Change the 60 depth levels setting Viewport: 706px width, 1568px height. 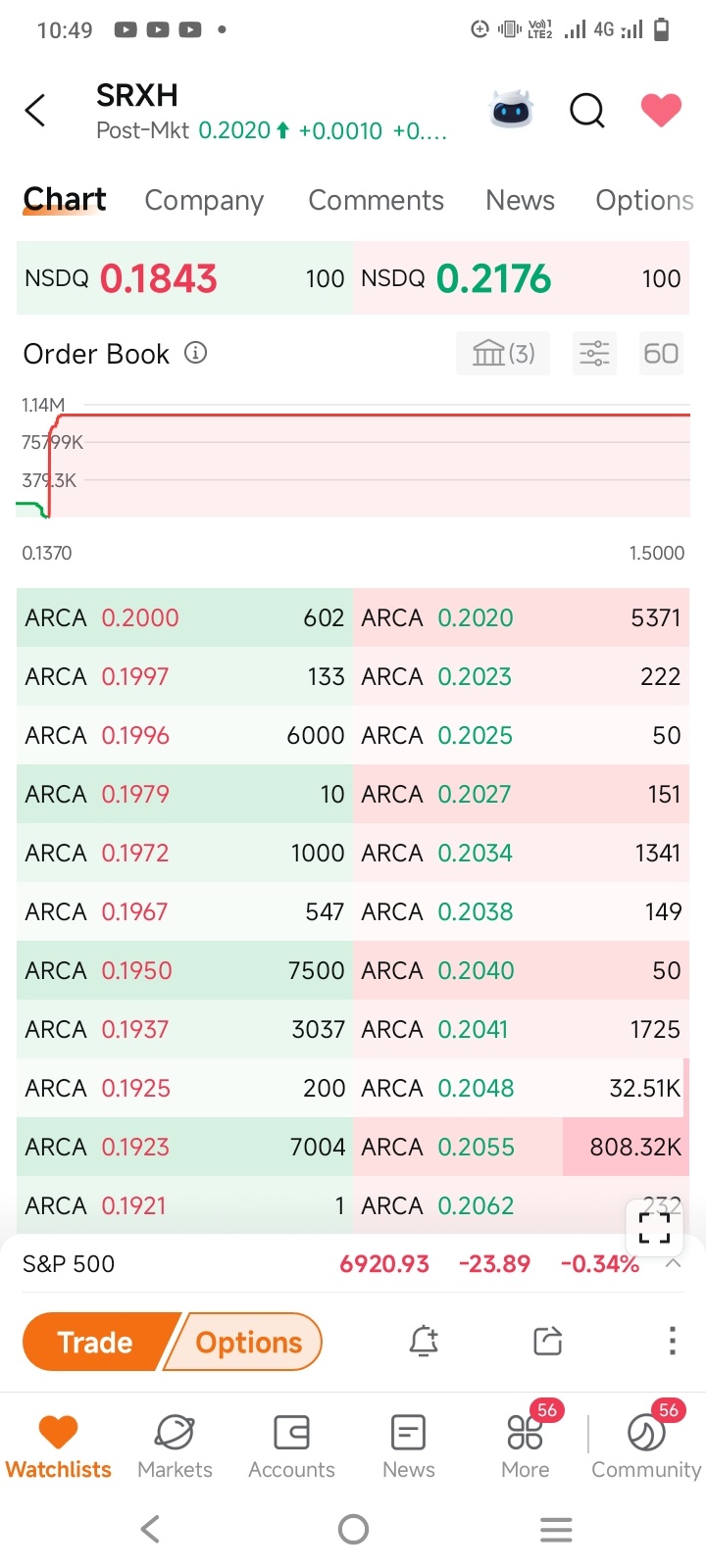pyautogui.click(x=661, y=353)
